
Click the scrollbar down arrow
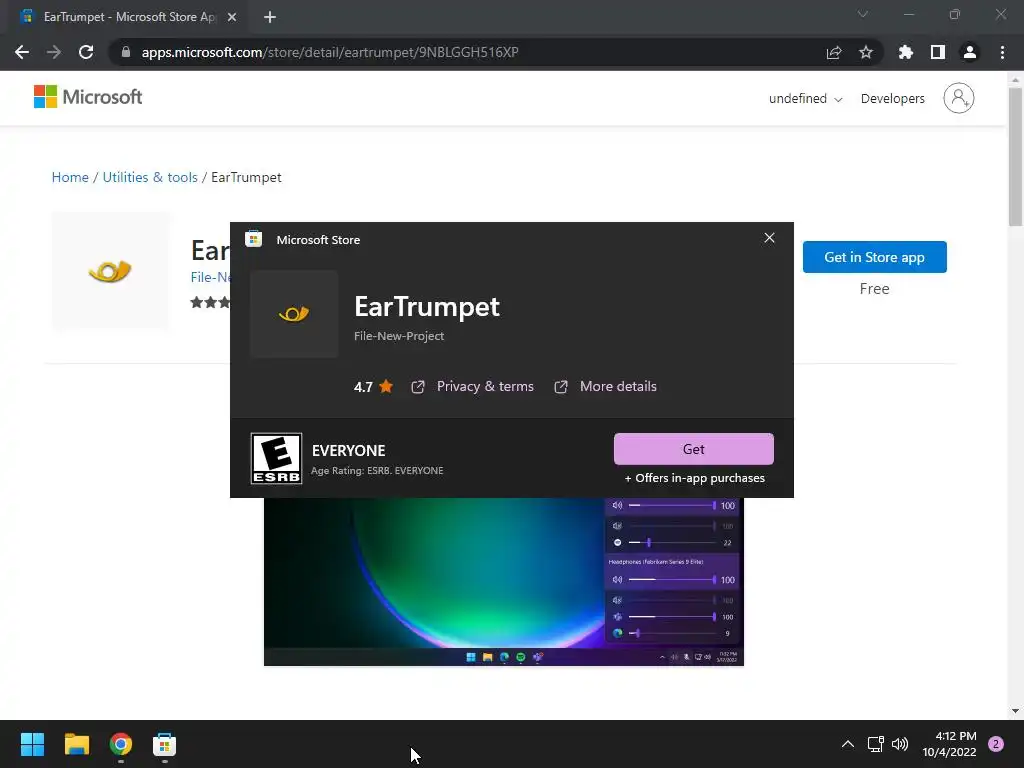[x=1016, y=711]
